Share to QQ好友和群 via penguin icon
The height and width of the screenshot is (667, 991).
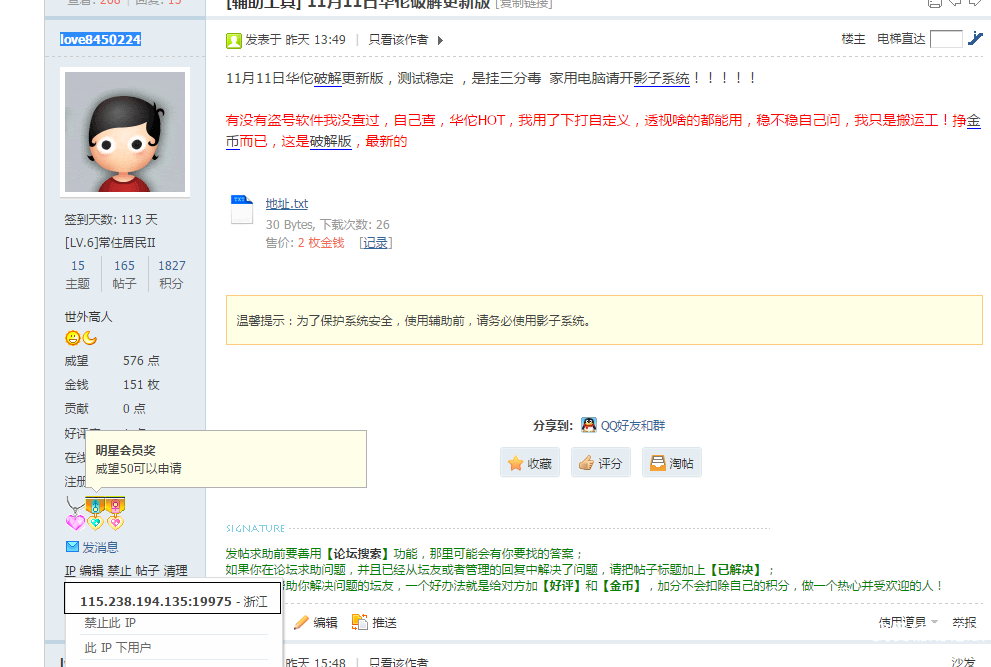click(x=589, y=425)
